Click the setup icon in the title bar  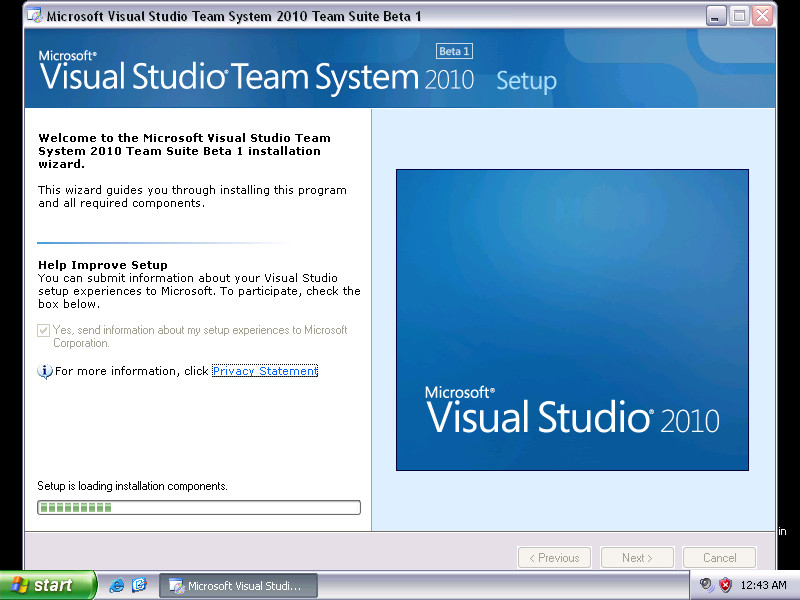pos(35,15)
